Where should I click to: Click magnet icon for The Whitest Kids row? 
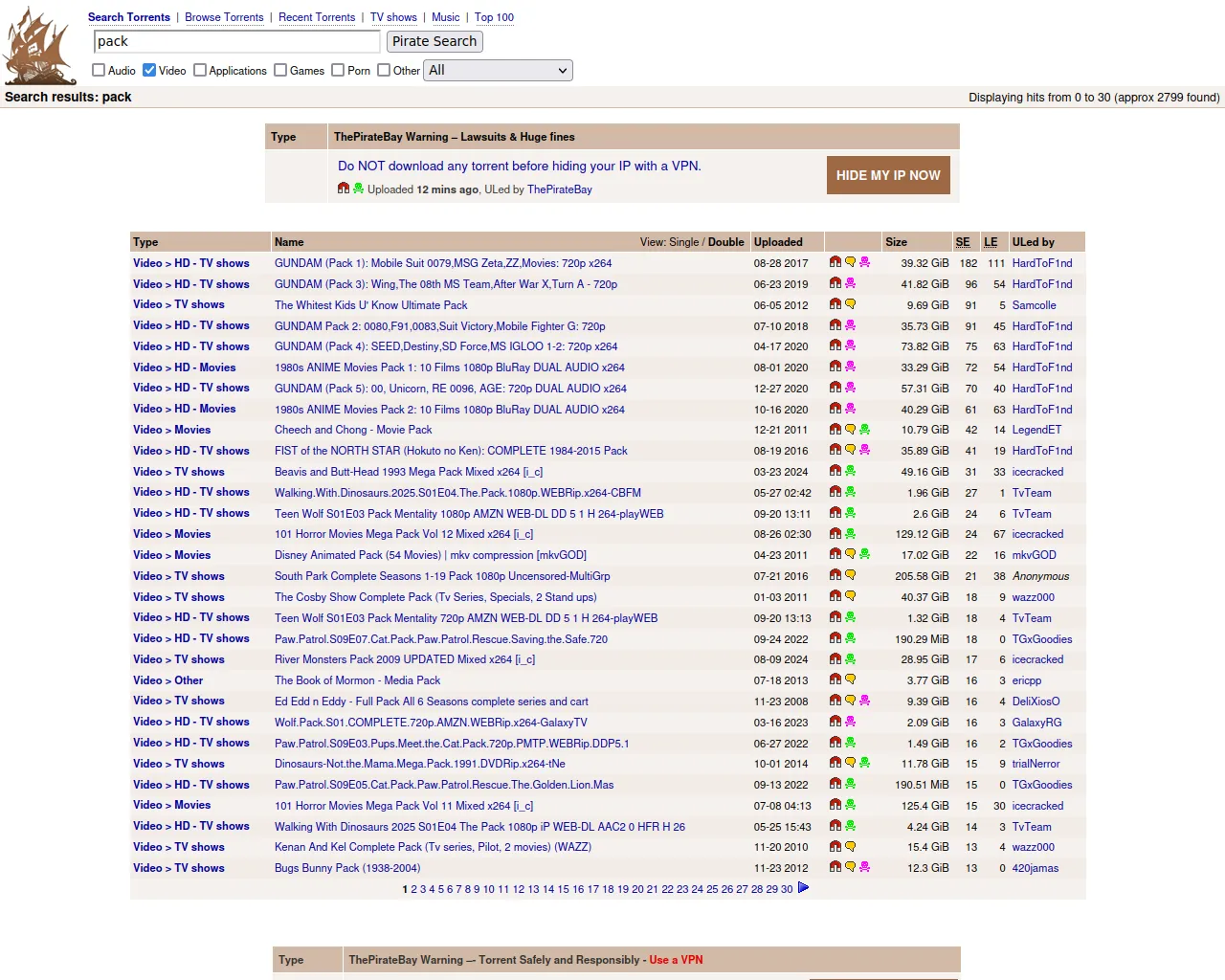pos(835,304)
